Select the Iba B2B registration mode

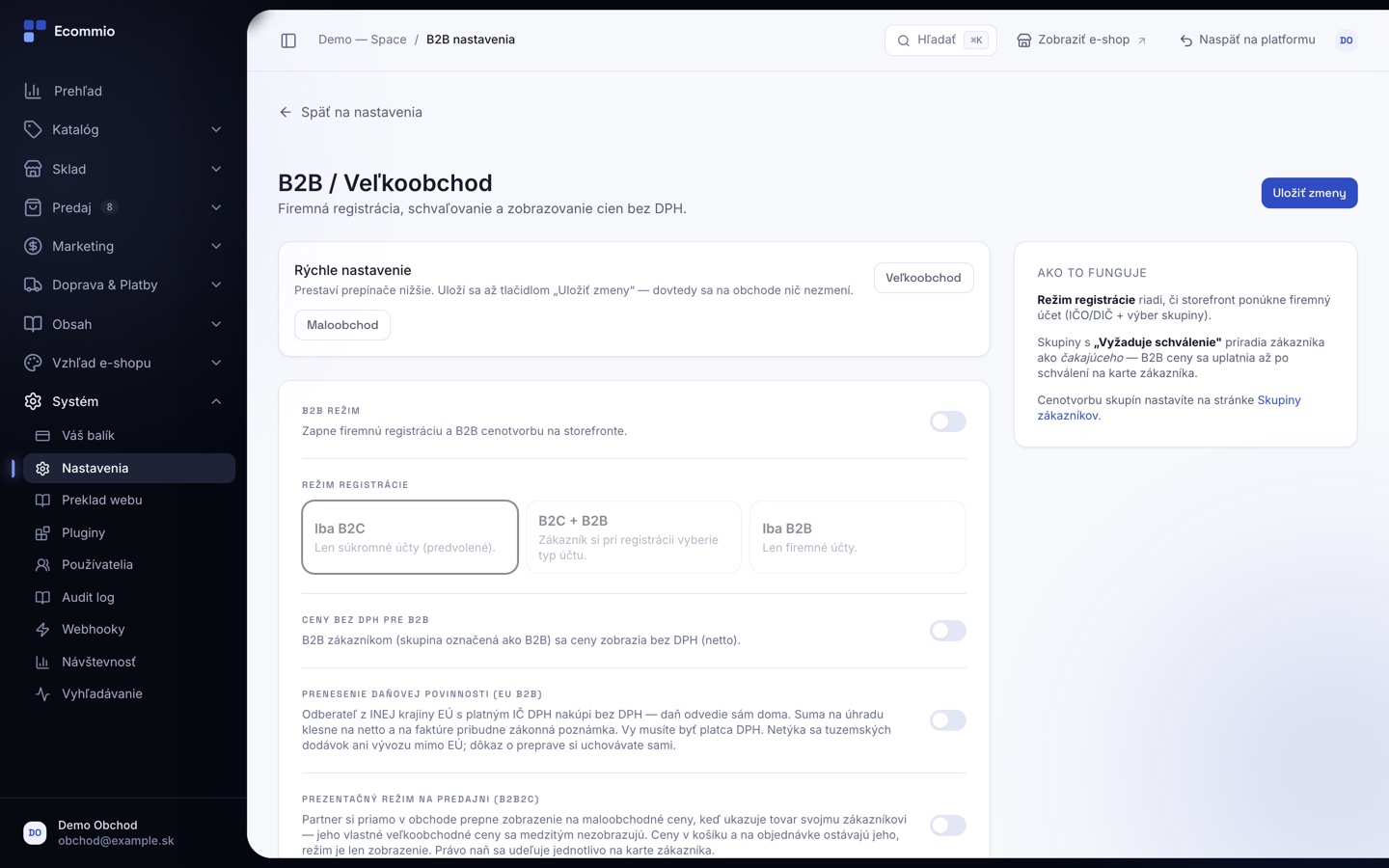[858, 537]
